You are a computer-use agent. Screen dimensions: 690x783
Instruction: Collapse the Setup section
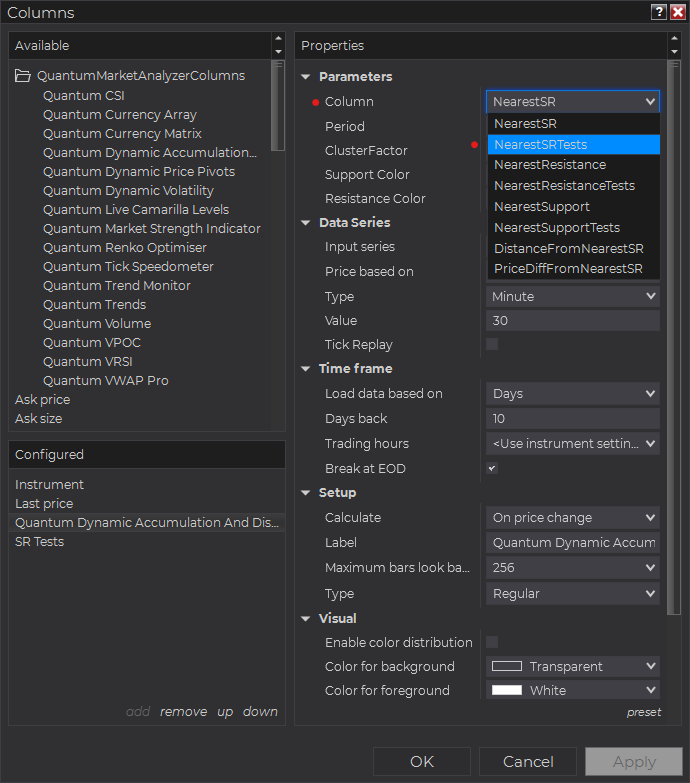[306, 493]
